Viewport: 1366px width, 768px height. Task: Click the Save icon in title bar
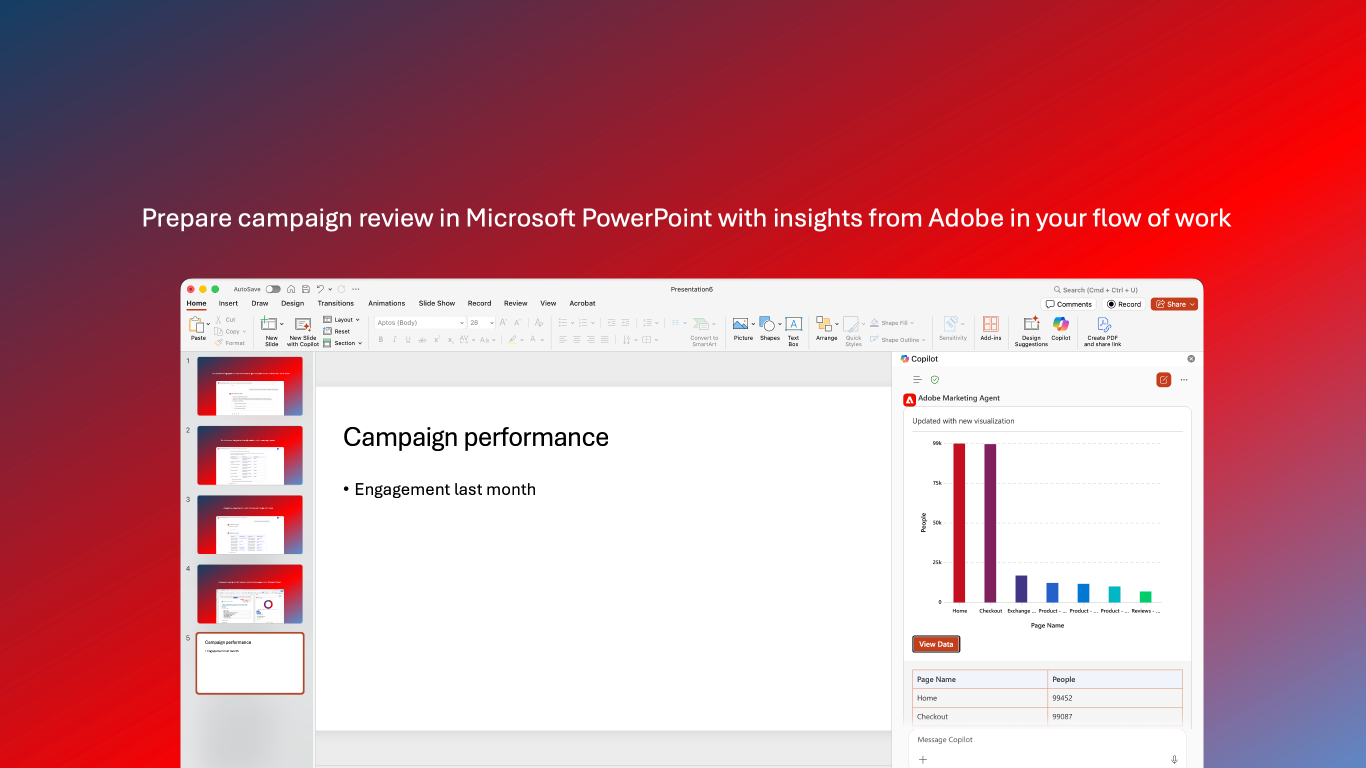click(x=305, y=289)
